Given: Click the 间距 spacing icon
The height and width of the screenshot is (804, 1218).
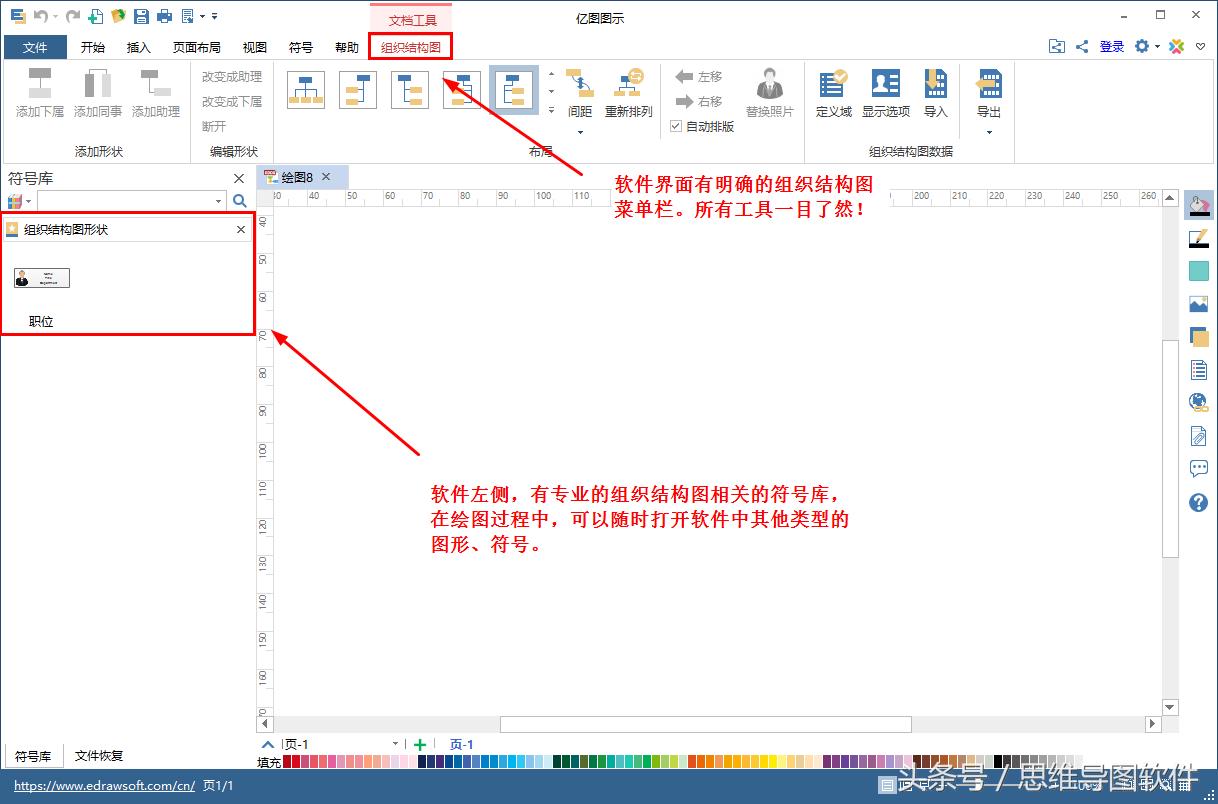Looking at the screenshot, I should tap(580, 83).
